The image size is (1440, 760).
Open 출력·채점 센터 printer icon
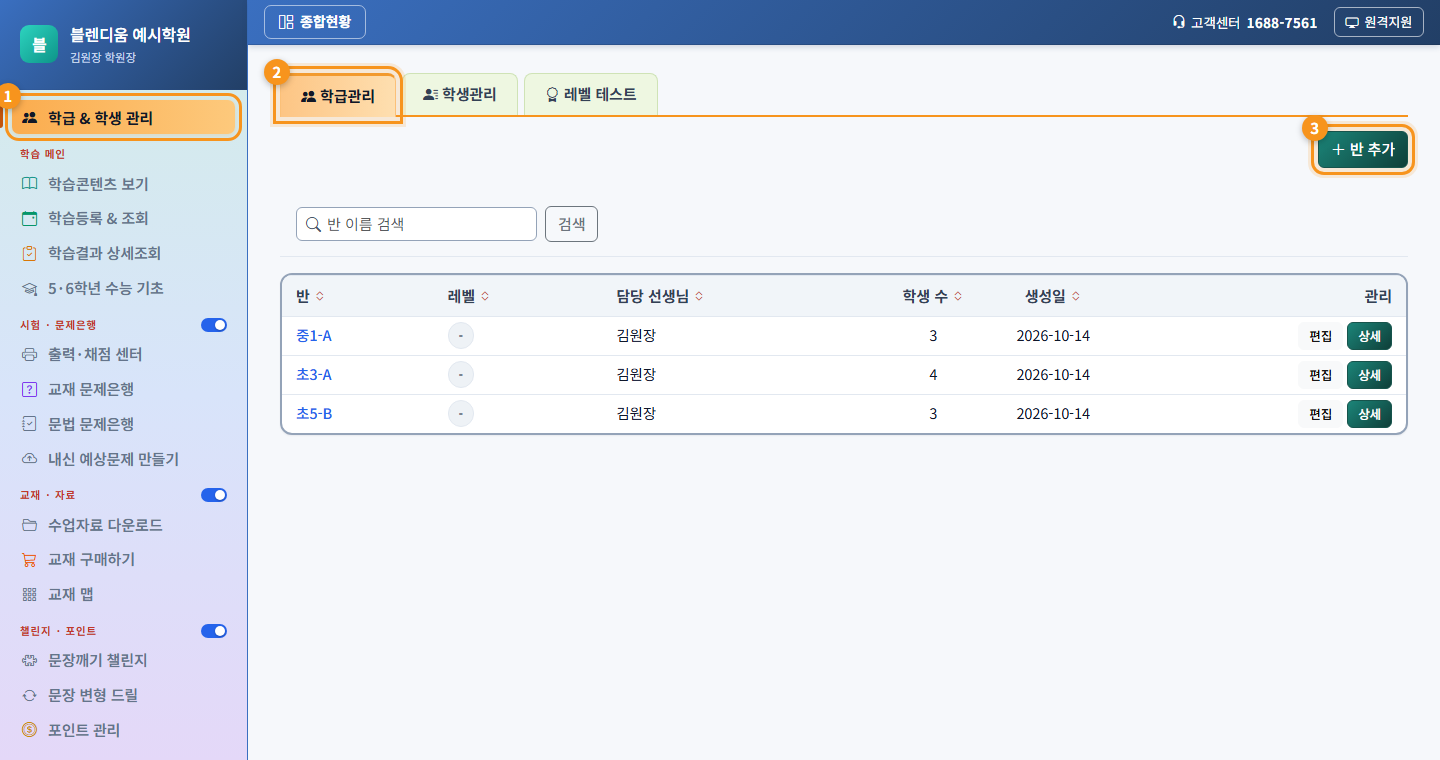coord(29,354)
